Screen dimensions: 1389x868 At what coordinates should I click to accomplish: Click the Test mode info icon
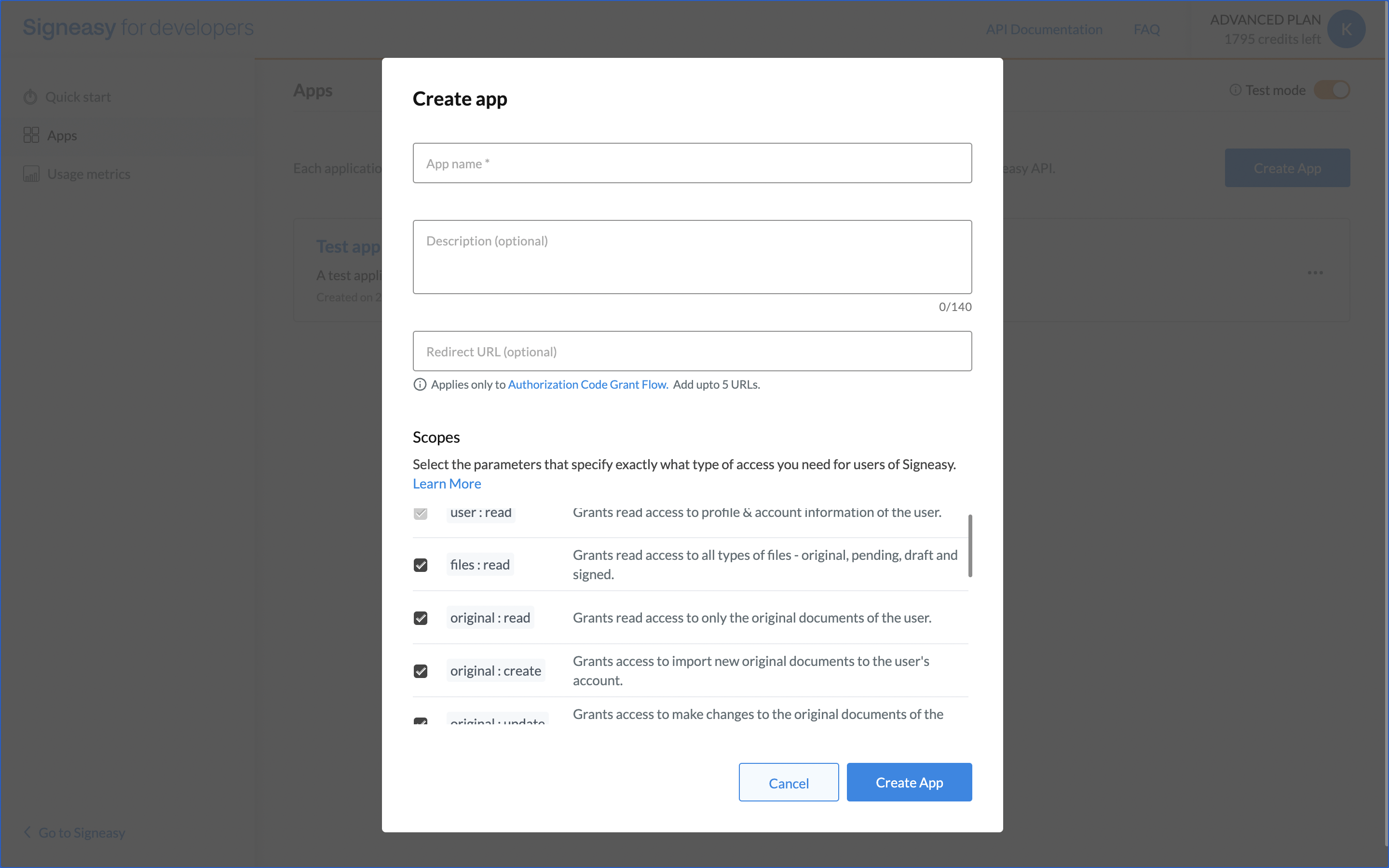pos(1235,90)
